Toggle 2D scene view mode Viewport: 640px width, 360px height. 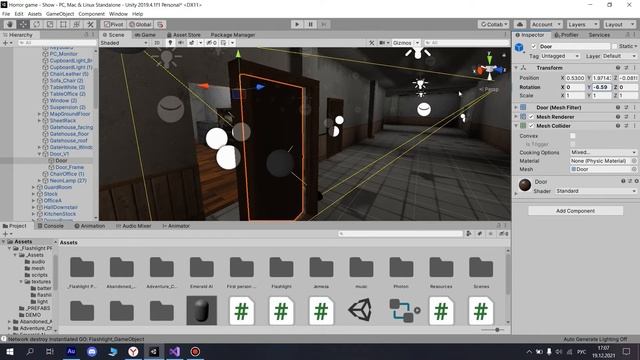157,43
